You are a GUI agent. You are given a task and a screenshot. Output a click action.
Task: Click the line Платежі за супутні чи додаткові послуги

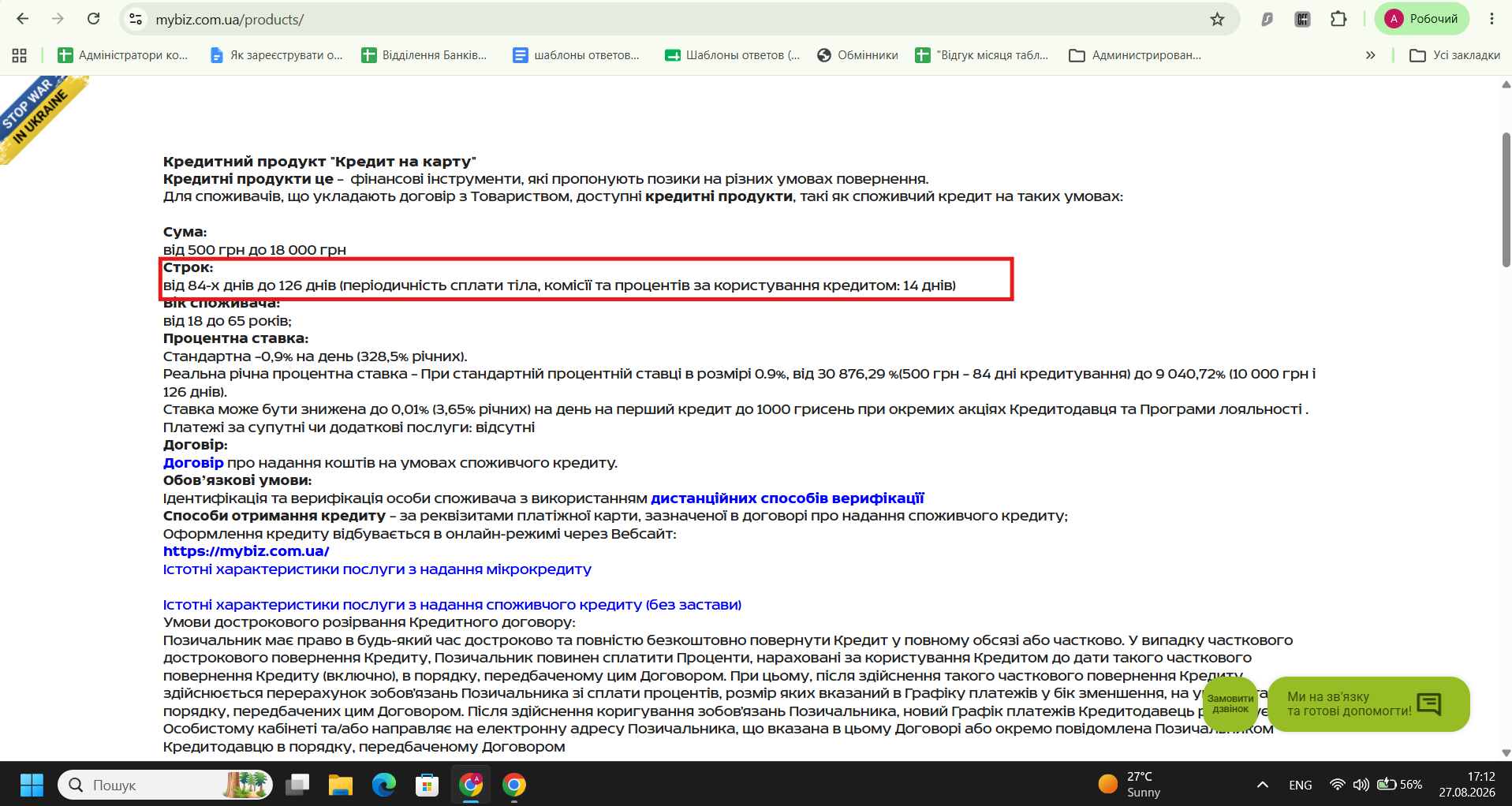click(349, 427)
